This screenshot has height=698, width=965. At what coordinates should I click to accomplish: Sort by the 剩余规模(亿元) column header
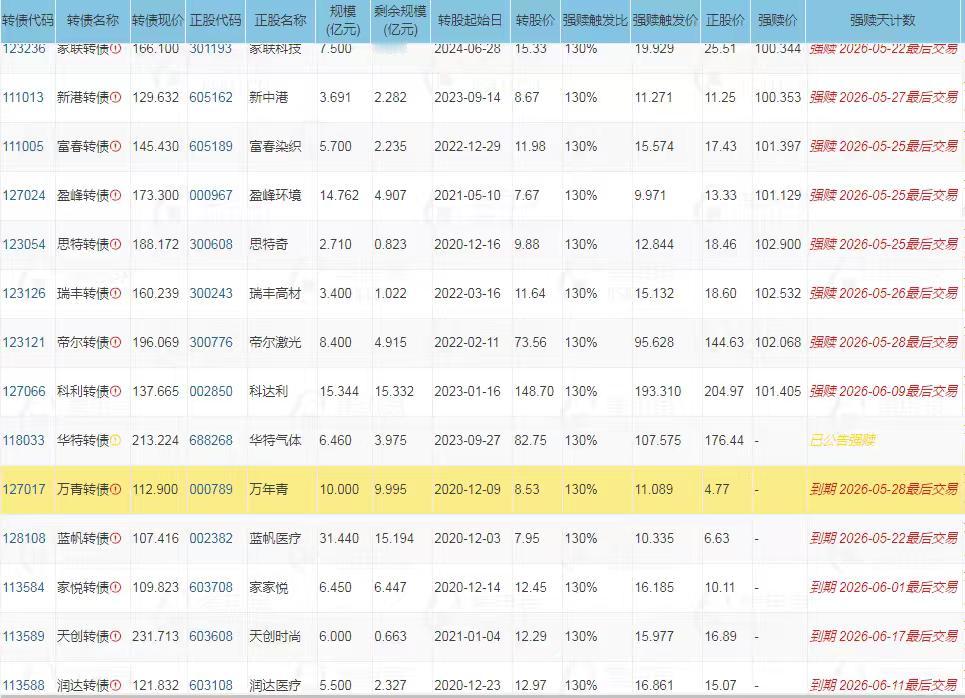[x=401, y=20]
